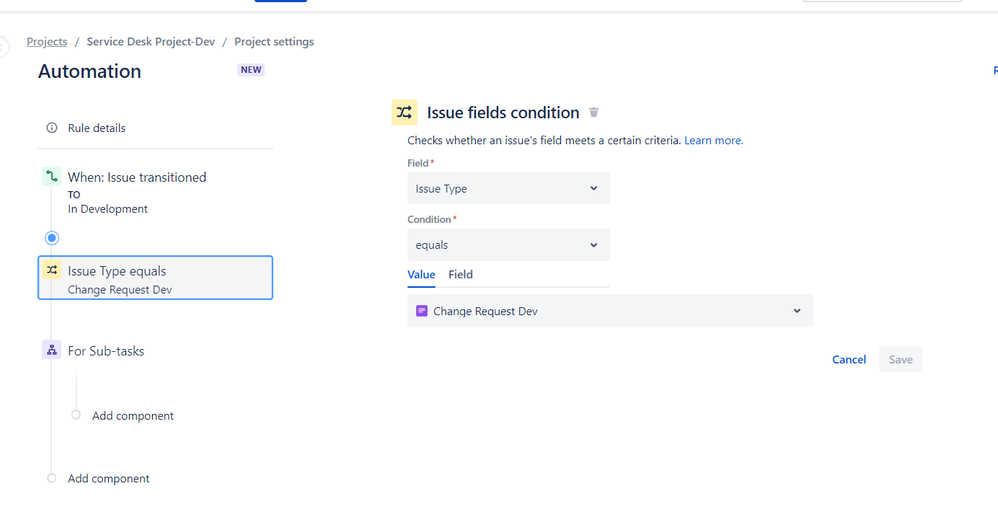Click the yellow condition icon in rule list
Viewport: 998px width, 525px height.
pyautogui.click(x=51, y=271)
